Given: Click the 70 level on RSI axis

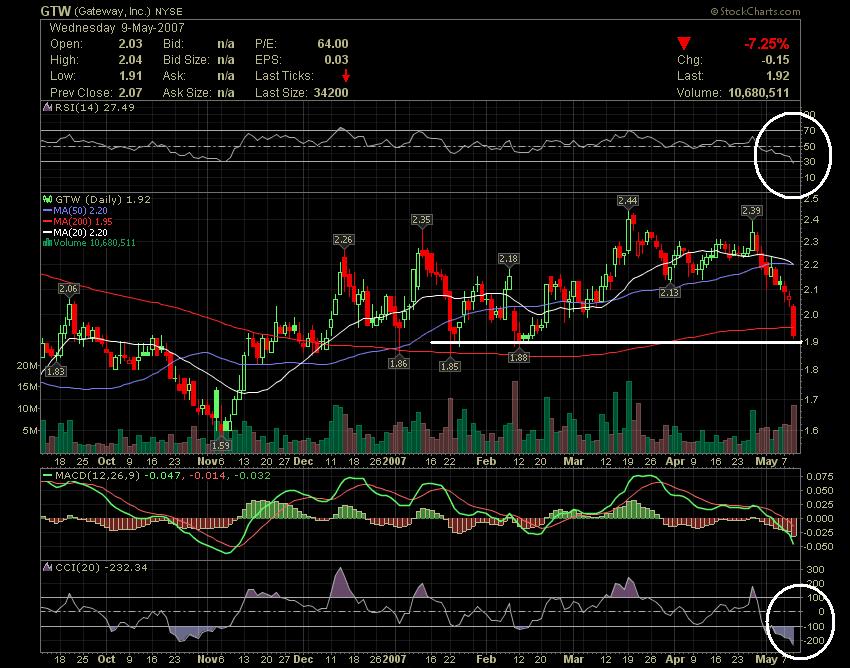Looking at the screenshot, I should [810, 131].
